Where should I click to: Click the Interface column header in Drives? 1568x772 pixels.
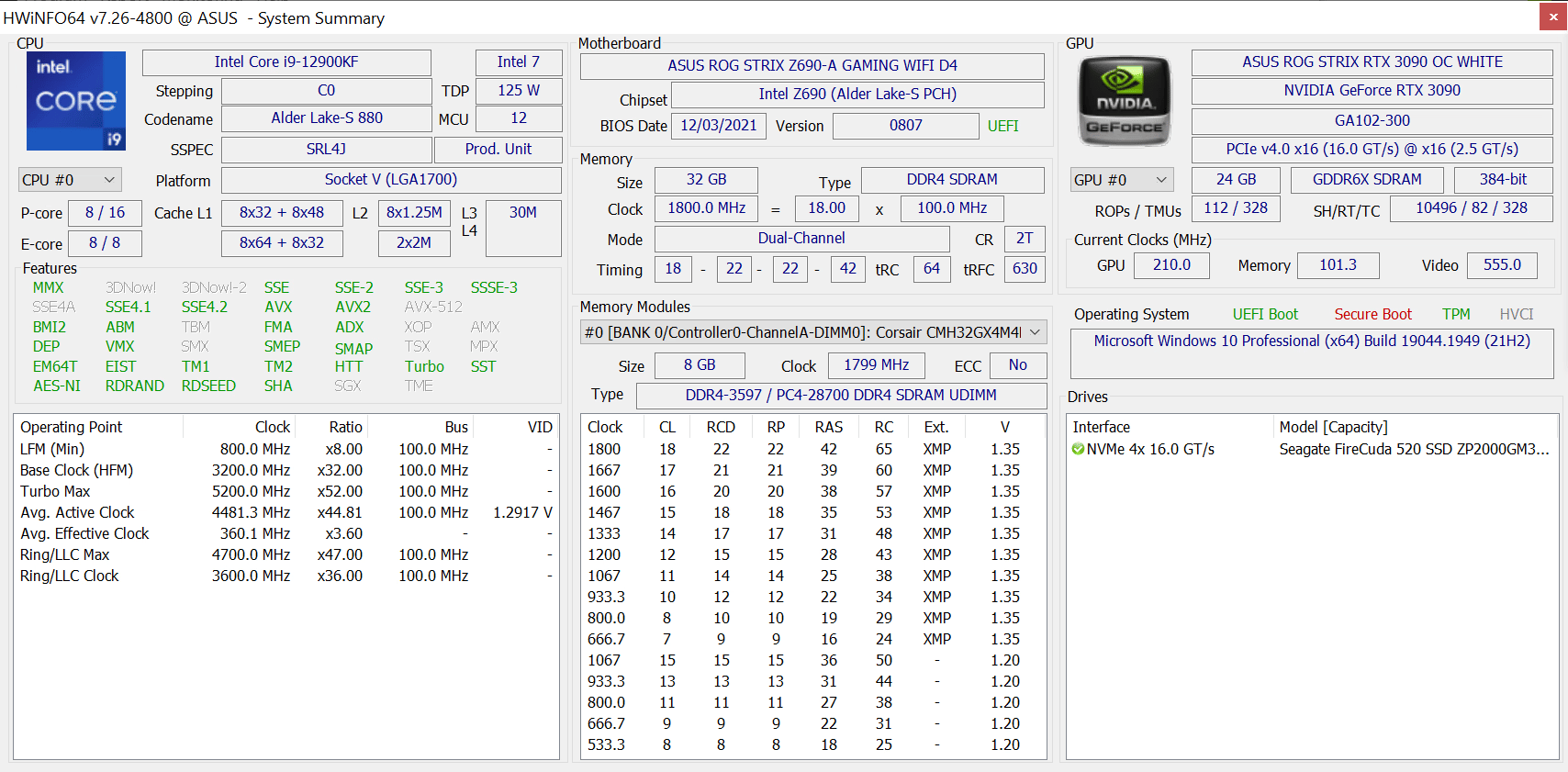click(x=1102, y=428)
